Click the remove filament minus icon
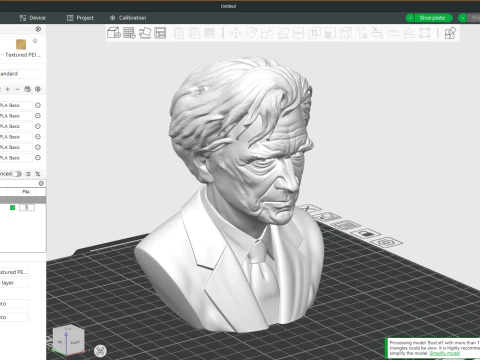This screenshot has height=360, width=480. tap(17, 89)
